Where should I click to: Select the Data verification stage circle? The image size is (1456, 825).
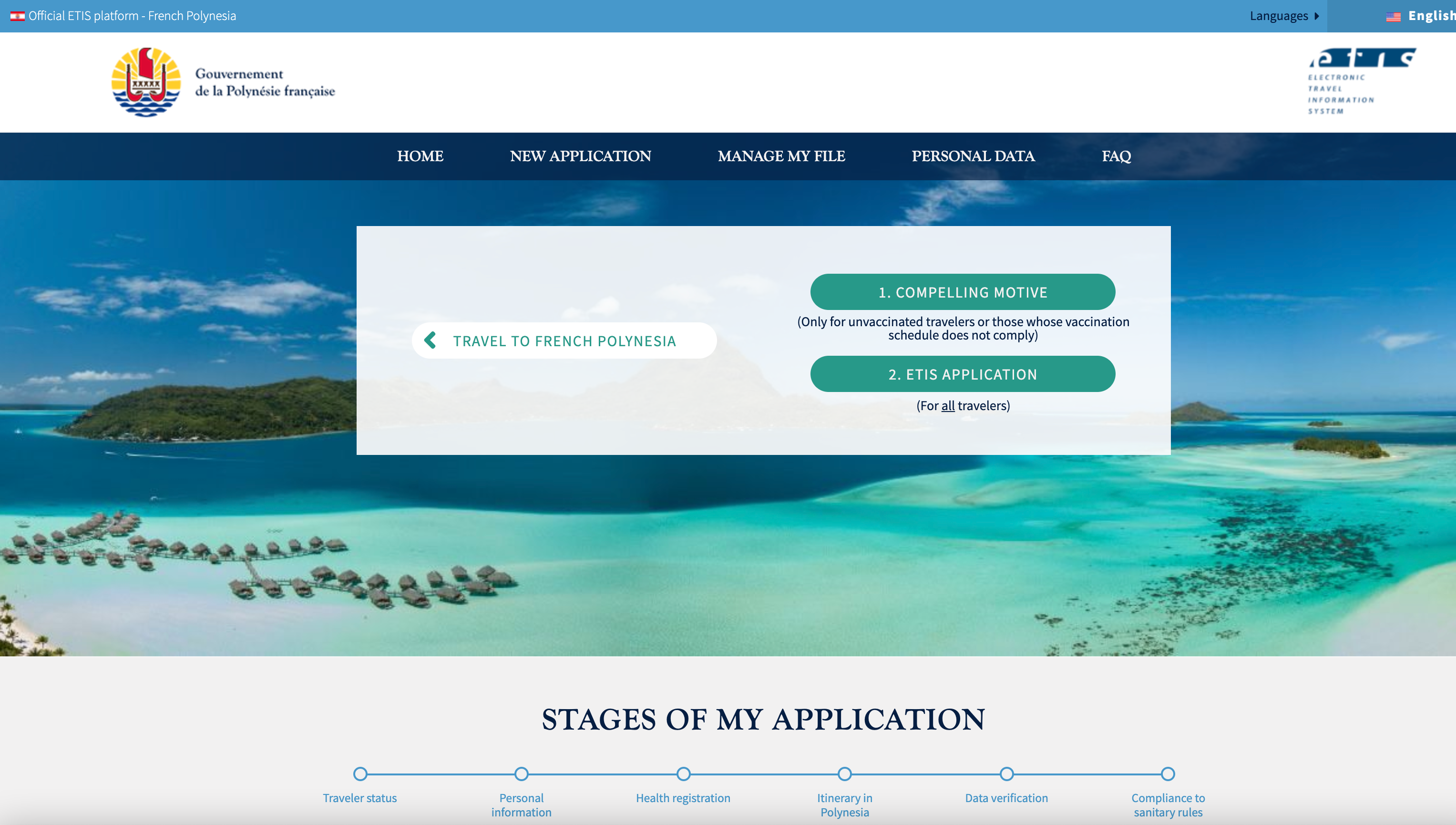pos(1006,774)
